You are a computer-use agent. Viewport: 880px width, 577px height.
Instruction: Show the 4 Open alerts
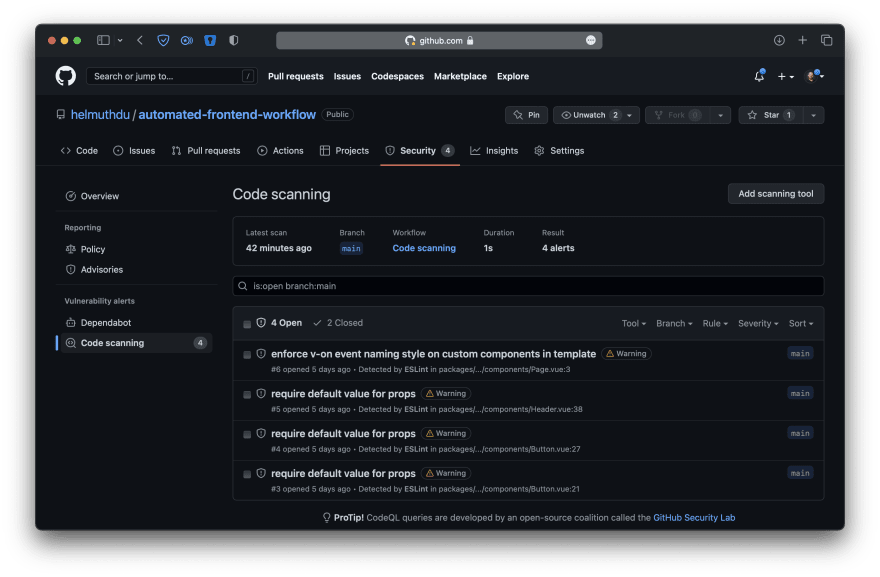(x=279, y=323)
